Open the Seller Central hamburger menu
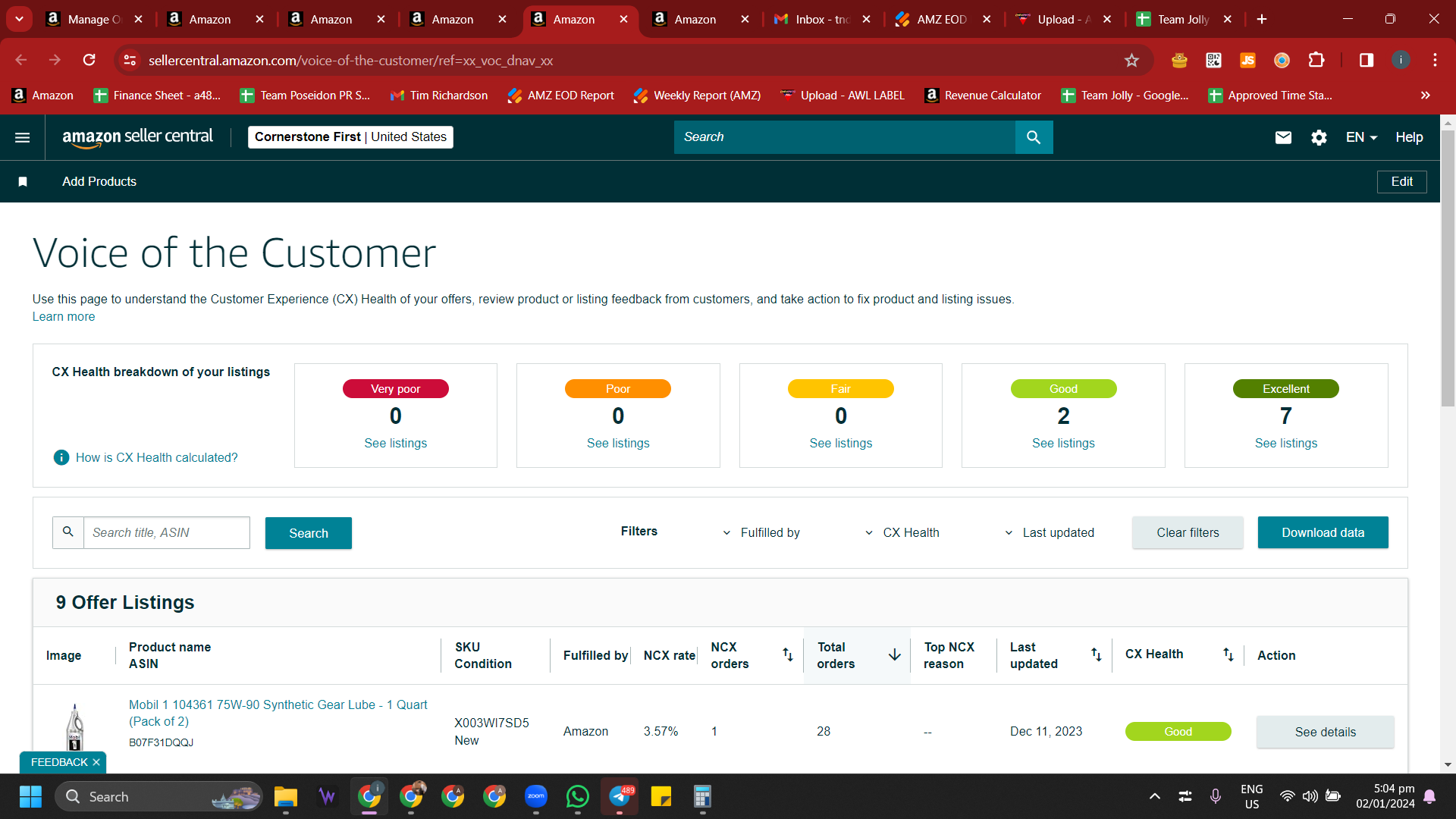 [x=23, y=137]
